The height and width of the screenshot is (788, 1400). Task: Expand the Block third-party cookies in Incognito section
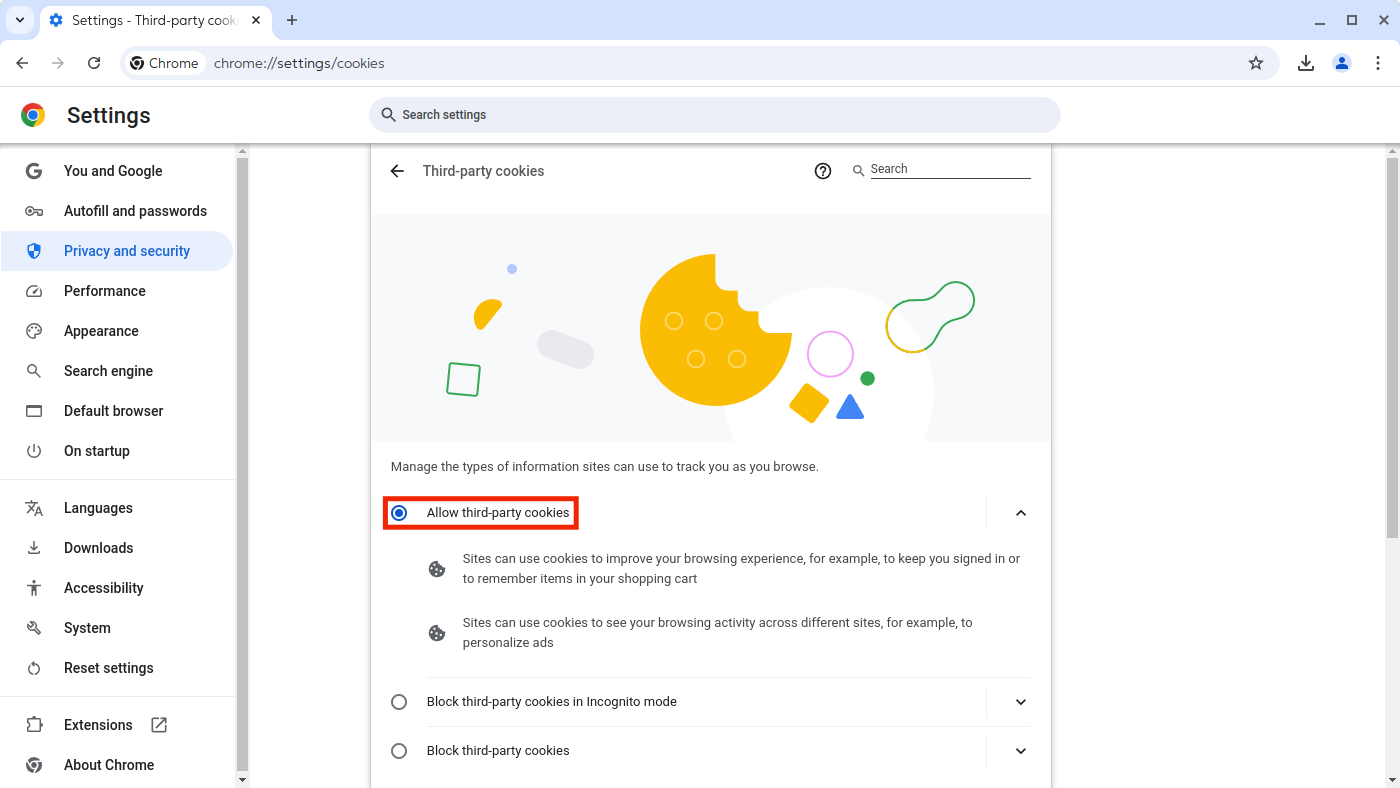point(1020,702)
